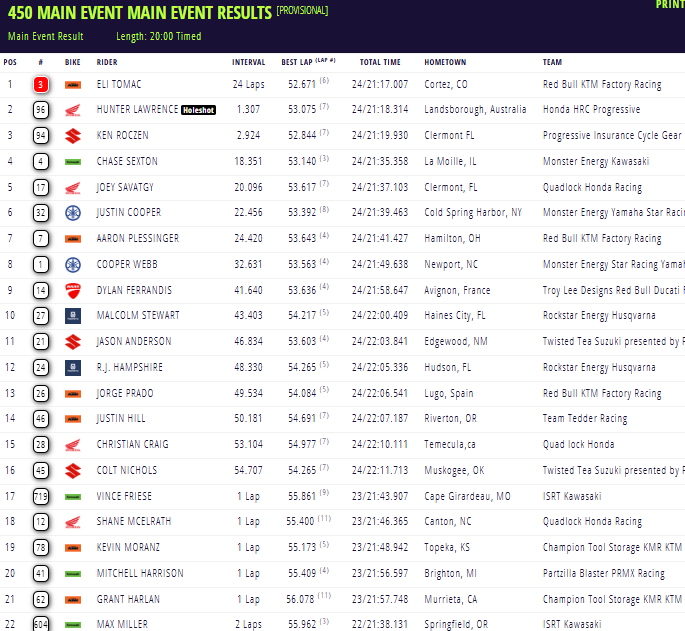The width and height of the screenshot is (685, 631).
Task: Click the BEST LAP column header
Action: coord(308,62)
